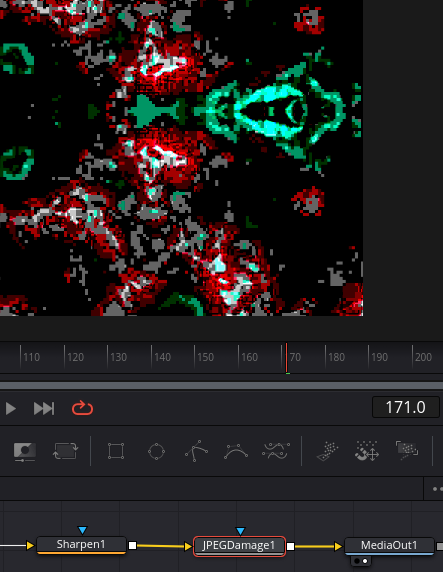Add a Matte Control node from toolbar
This screenshot has width=443, height=572.
[24, 452]
